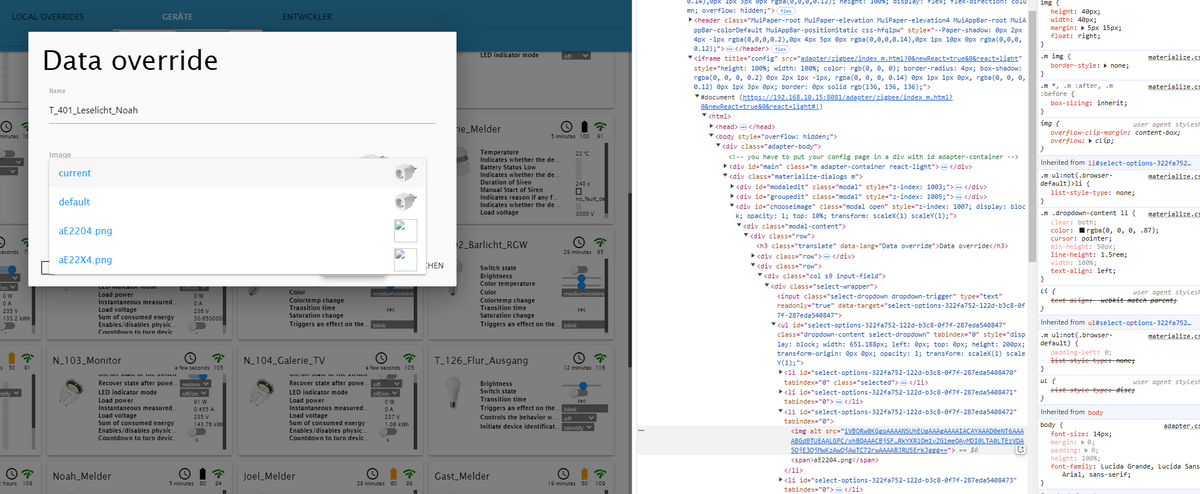The height and width of the screenshot is (494, 1200).
Task: Choose aE2204.png from the image list
Action: coord(237,230)
